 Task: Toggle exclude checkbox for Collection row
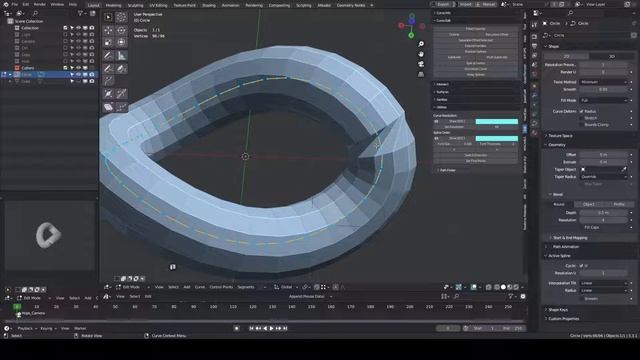point(65,28)
